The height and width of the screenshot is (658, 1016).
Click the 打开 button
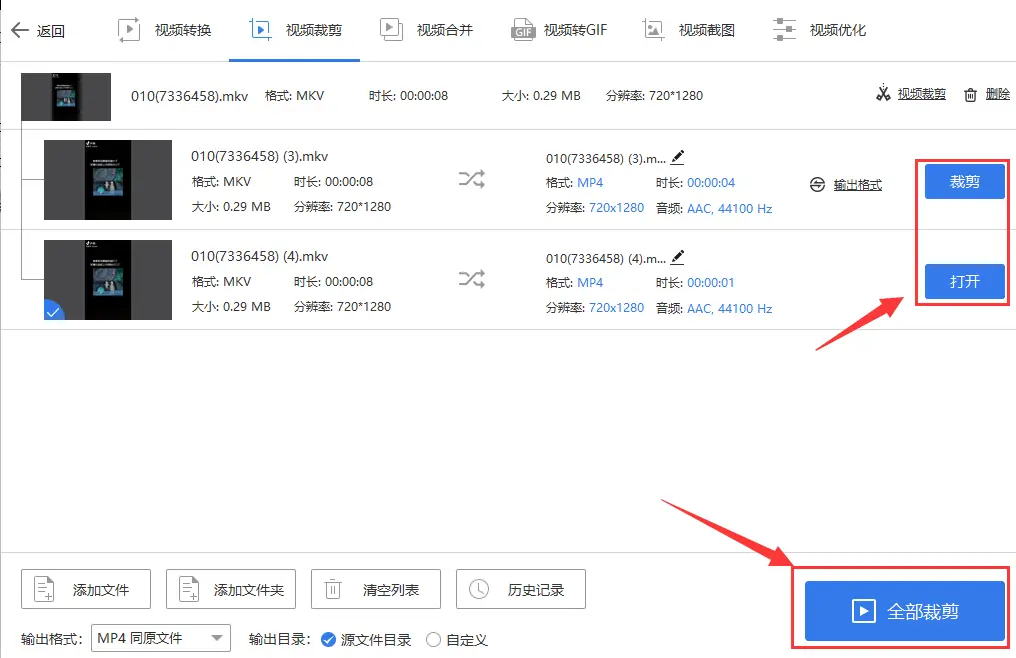(x=964, y=281)
